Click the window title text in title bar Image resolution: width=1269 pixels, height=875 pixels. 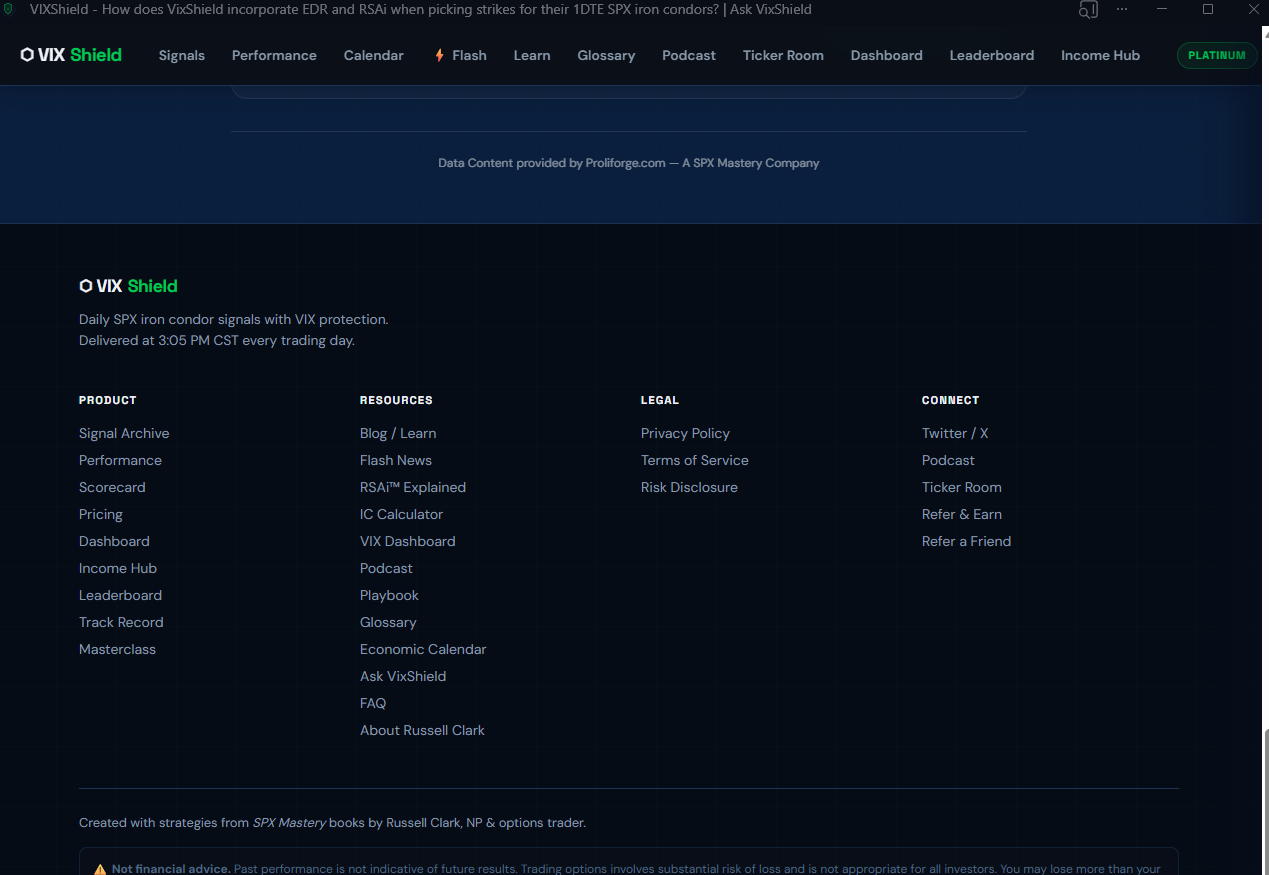[x=421, y=10]
